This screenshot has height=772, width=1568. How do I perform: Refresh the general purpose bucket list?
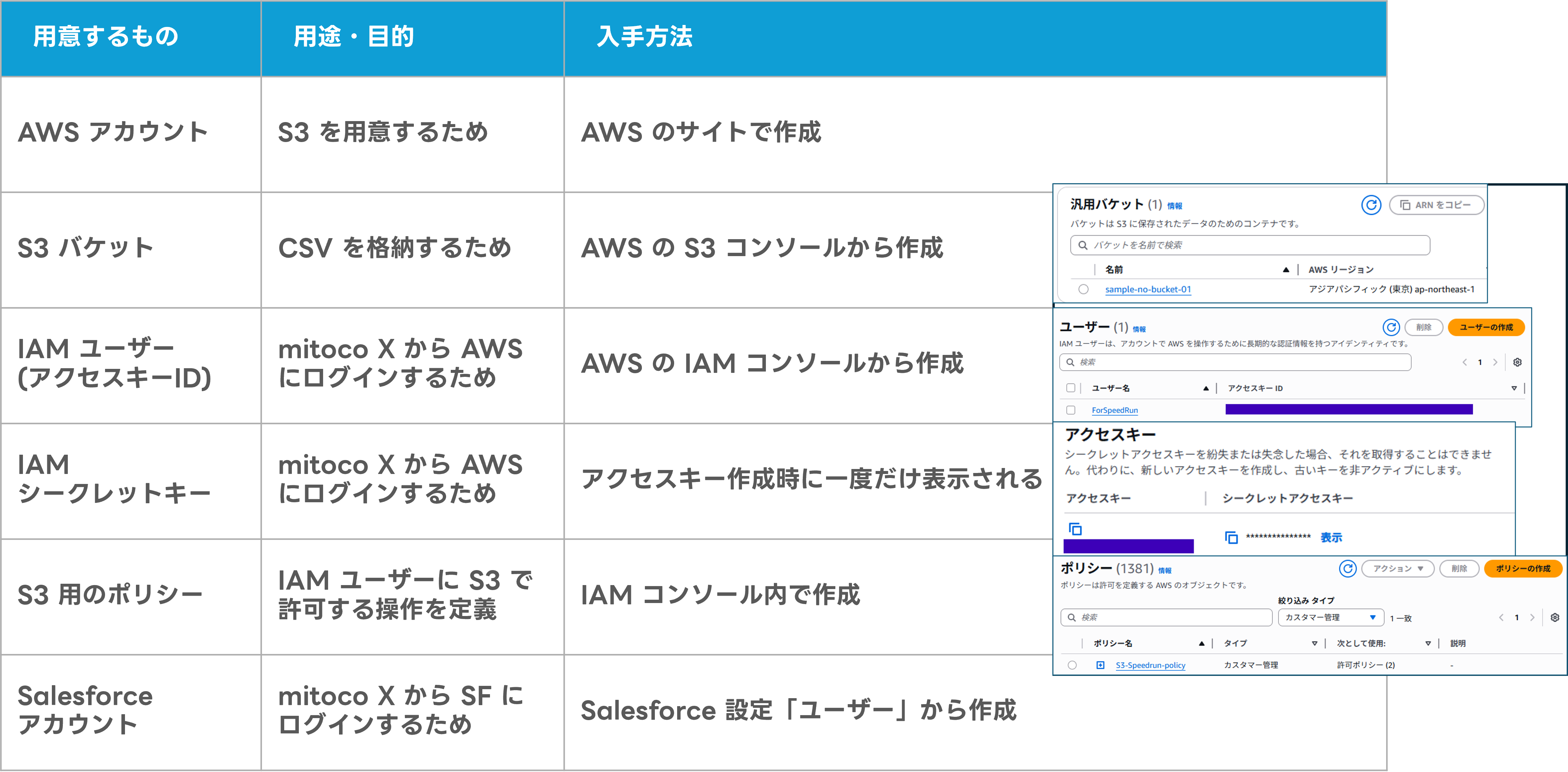[1371, 205]
